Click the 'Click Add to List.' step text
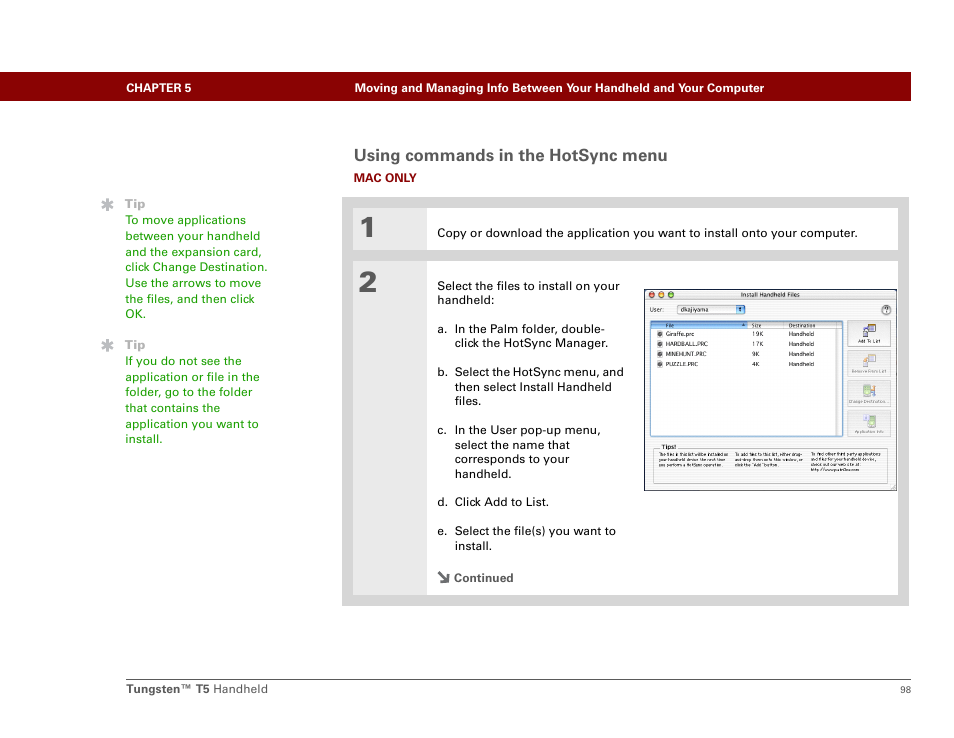The height and width of the screenshot is (738, 954). tap(502, 502)
